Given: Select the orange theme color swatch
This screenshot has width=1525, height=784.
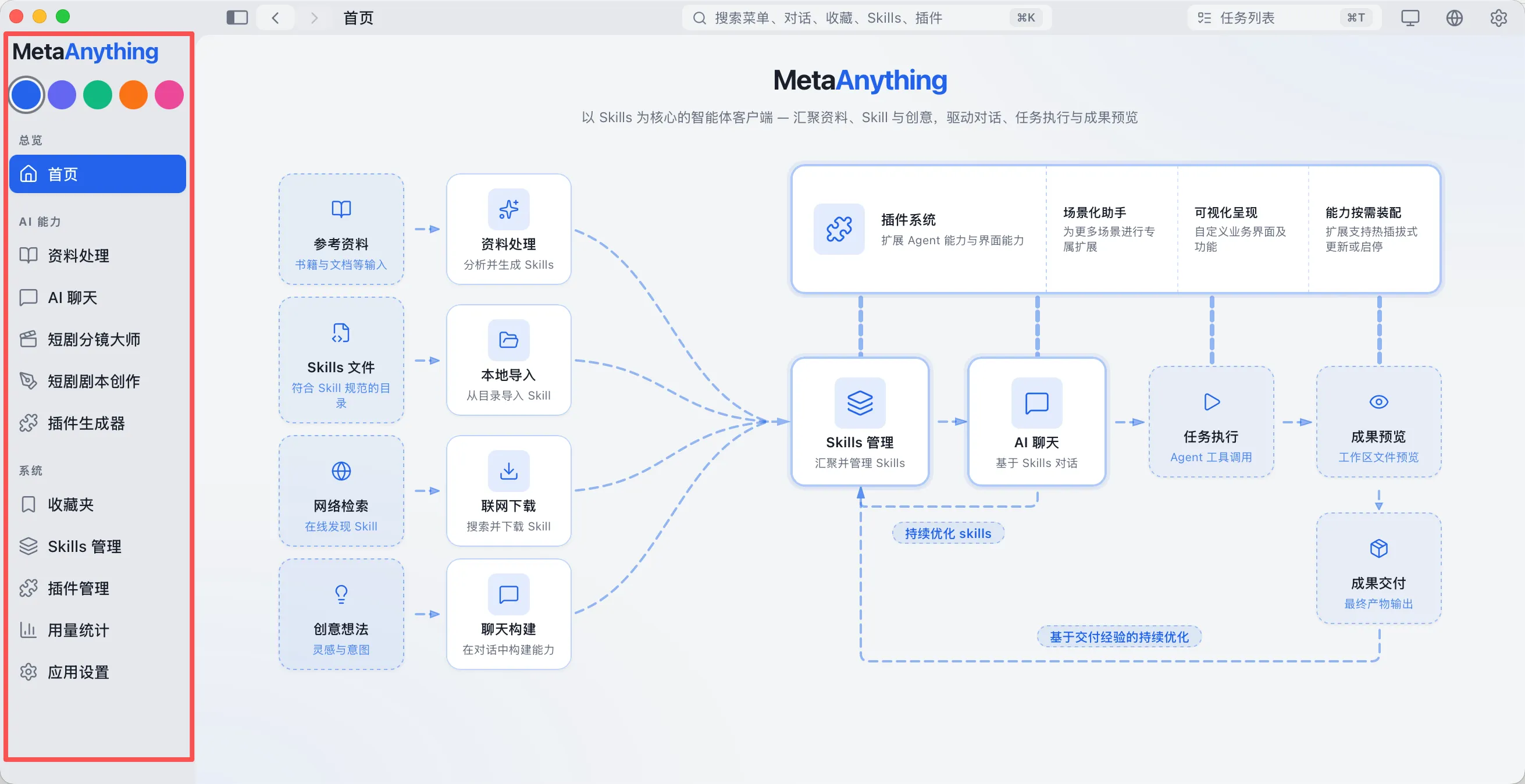Looking at the screenshot, I should click(x=133, y=95).
